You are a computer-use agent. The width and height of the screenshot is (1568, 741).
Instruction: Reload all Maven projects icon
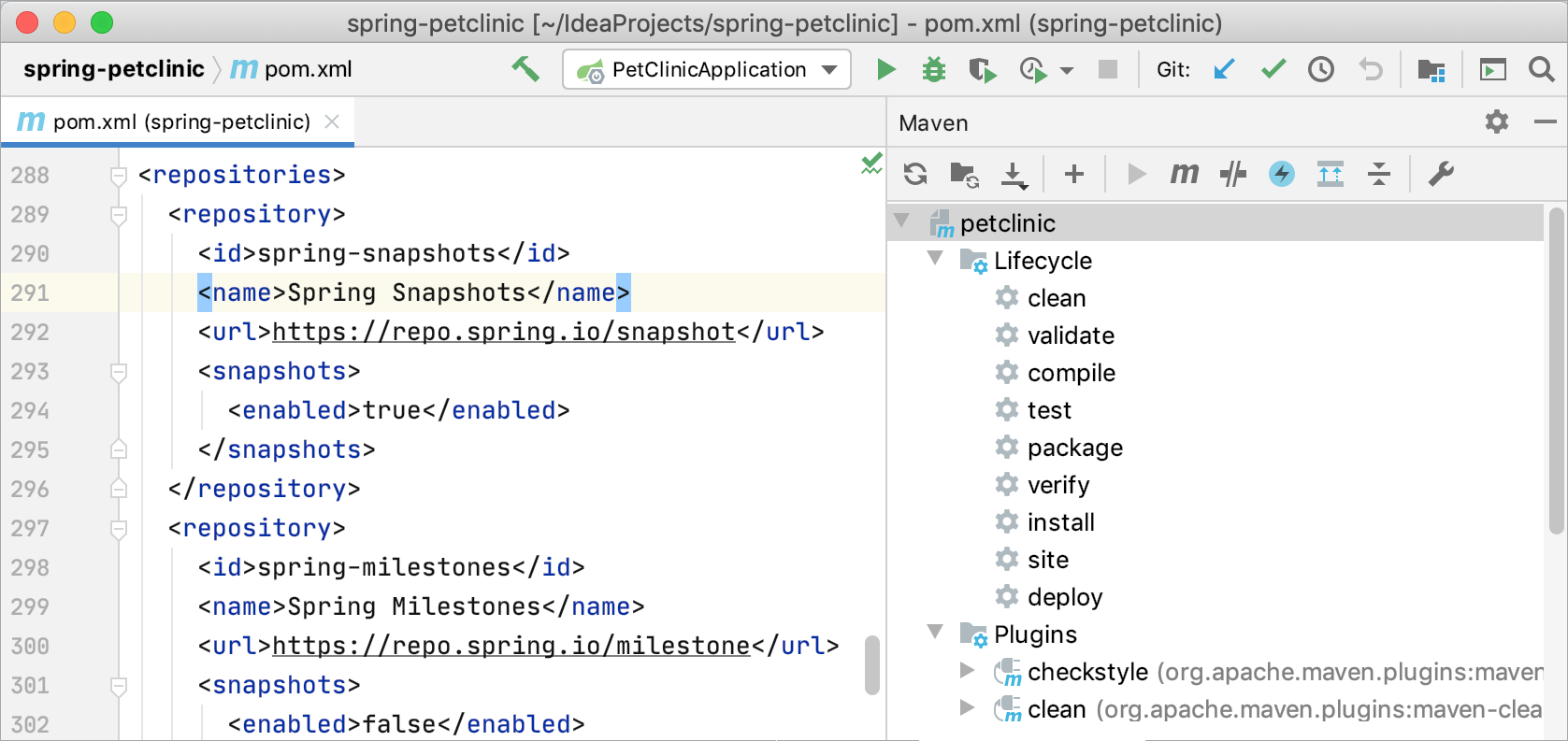(x=915, y=174)
